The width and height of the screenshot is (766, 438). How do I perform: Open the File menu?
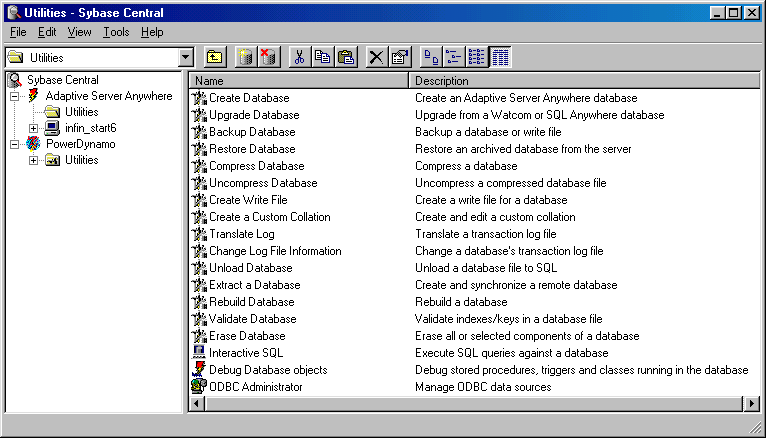click(18, 32)
